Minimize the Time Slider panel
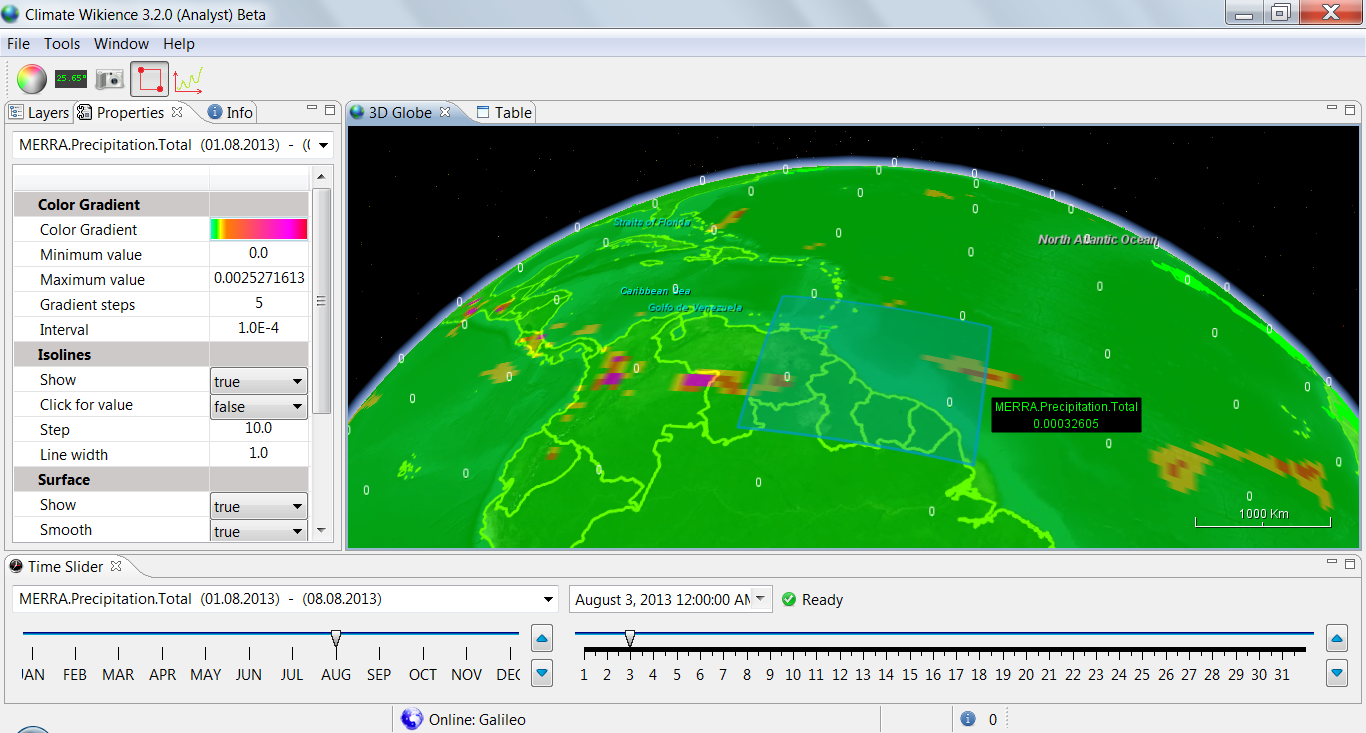1366x733 pixels. 1333,562
